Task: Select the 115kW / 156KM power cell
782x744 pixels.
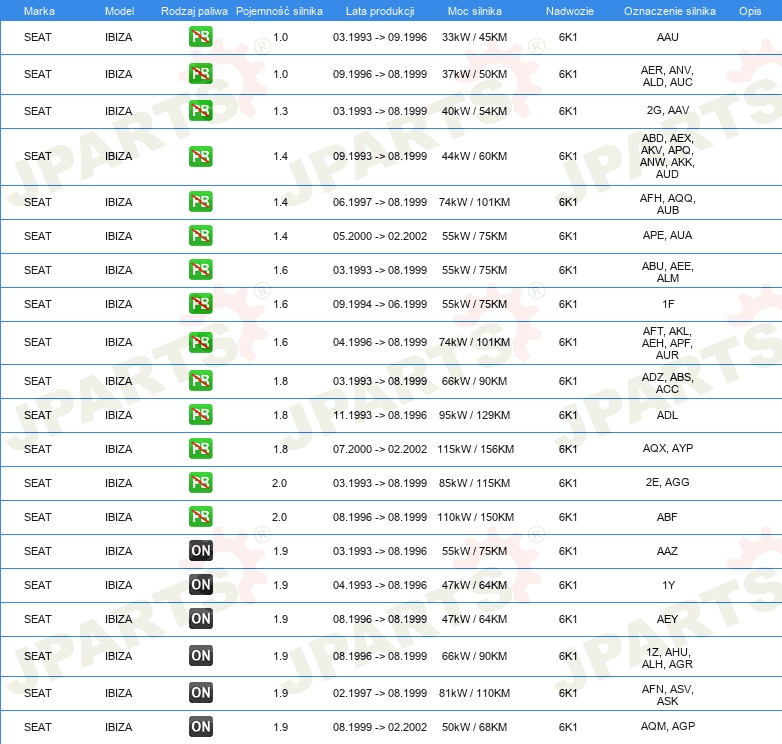Action: click(475, 449)
